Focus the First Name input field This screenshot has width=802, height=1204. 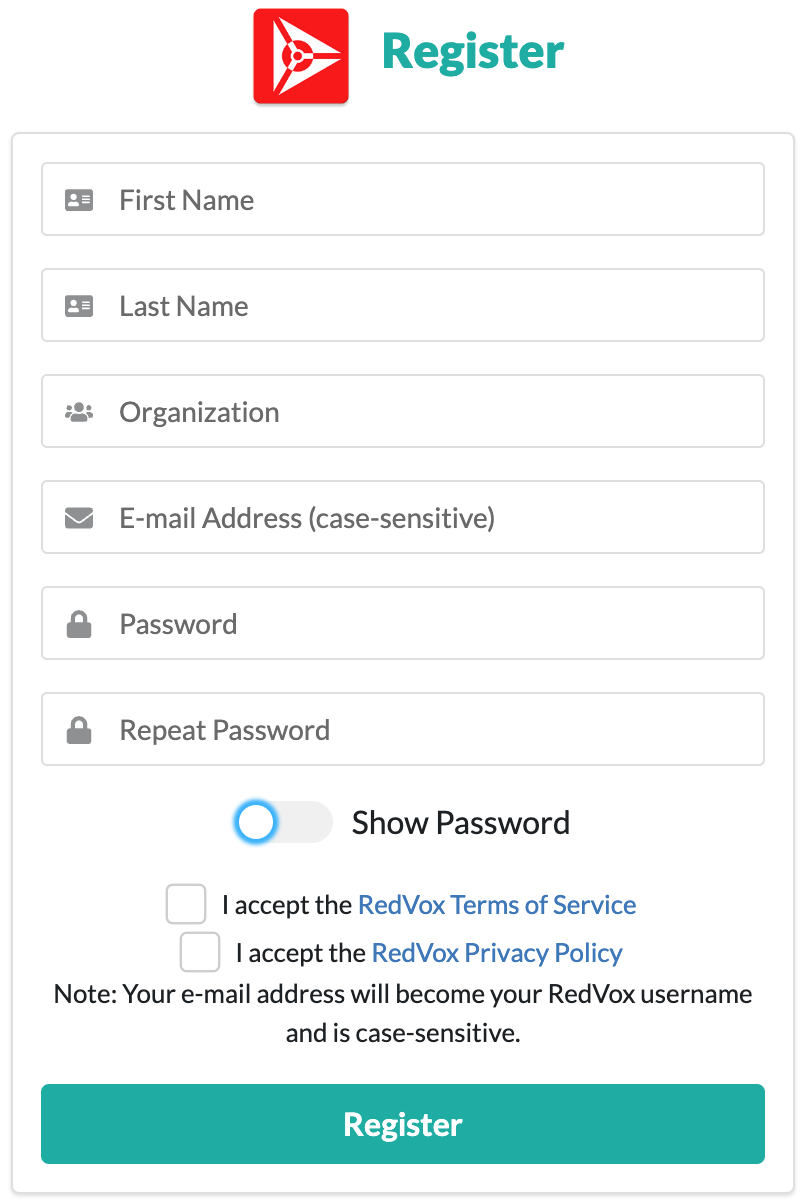(430, 200)
